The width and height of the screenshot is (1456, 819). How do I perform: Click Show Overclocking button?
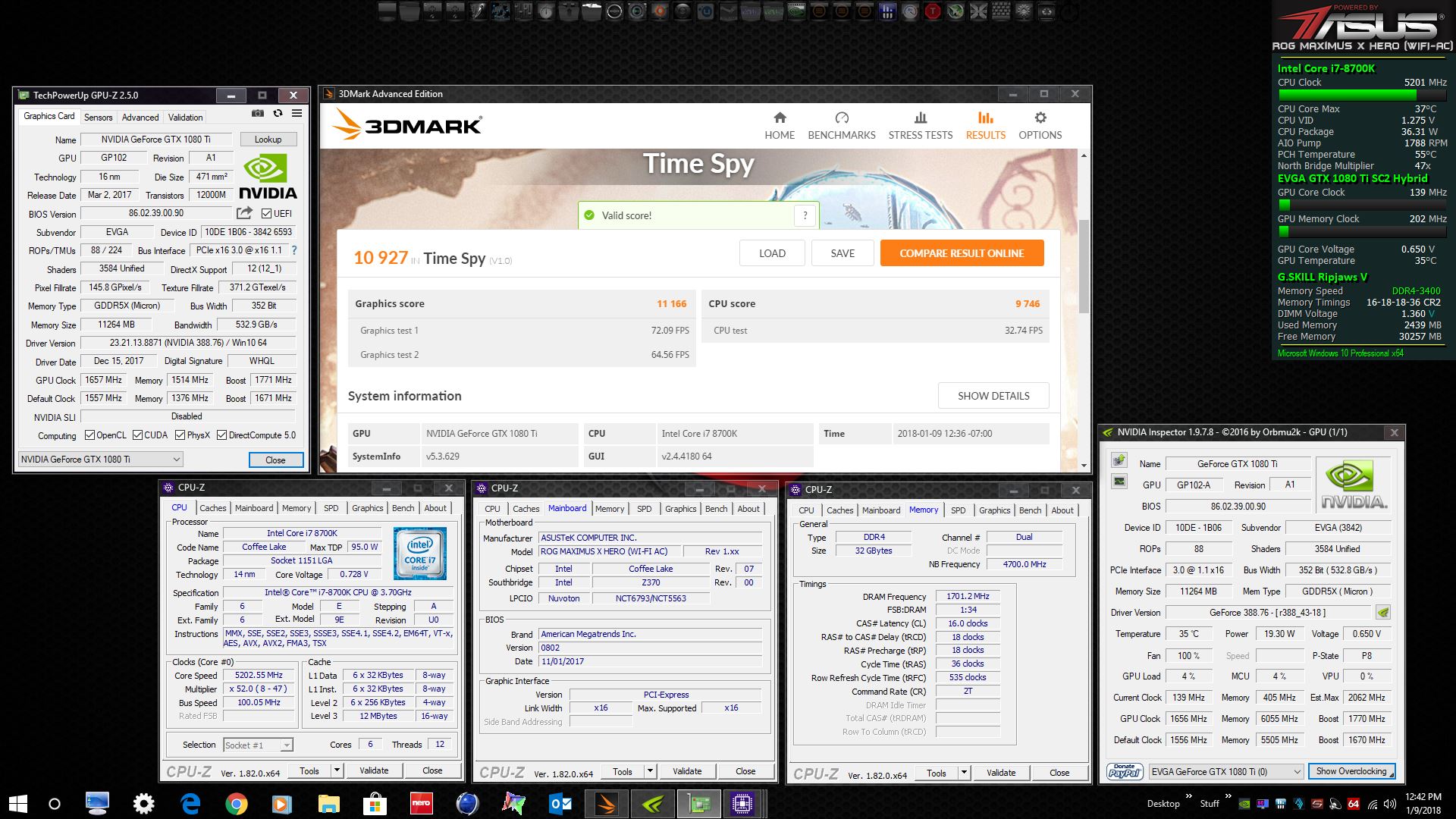pyautogui.click(x=1351, y=771)
